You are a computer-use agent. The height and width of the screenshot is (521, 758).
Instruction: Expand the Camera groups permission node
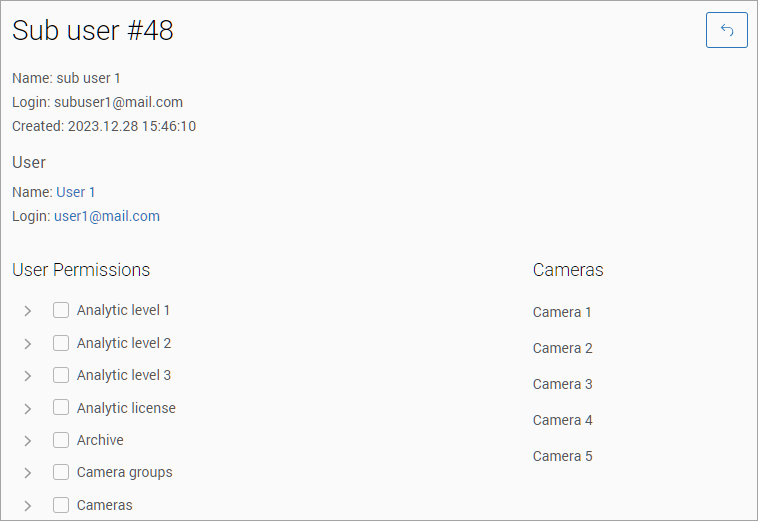pyautogui.click(x=28, y=473)
